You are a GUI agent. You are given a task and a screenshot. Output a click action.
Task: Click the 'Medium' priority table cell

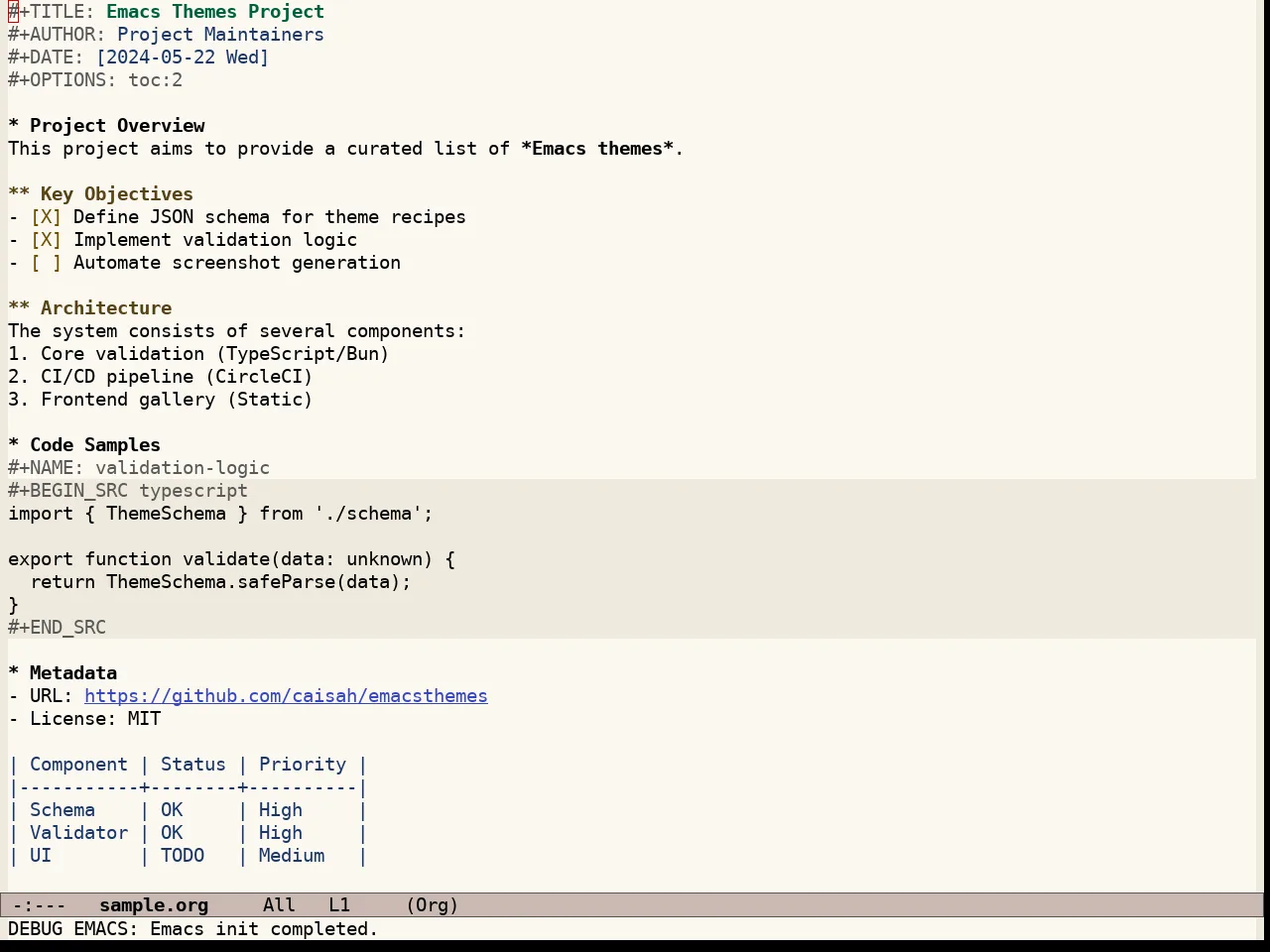[292, 856]
